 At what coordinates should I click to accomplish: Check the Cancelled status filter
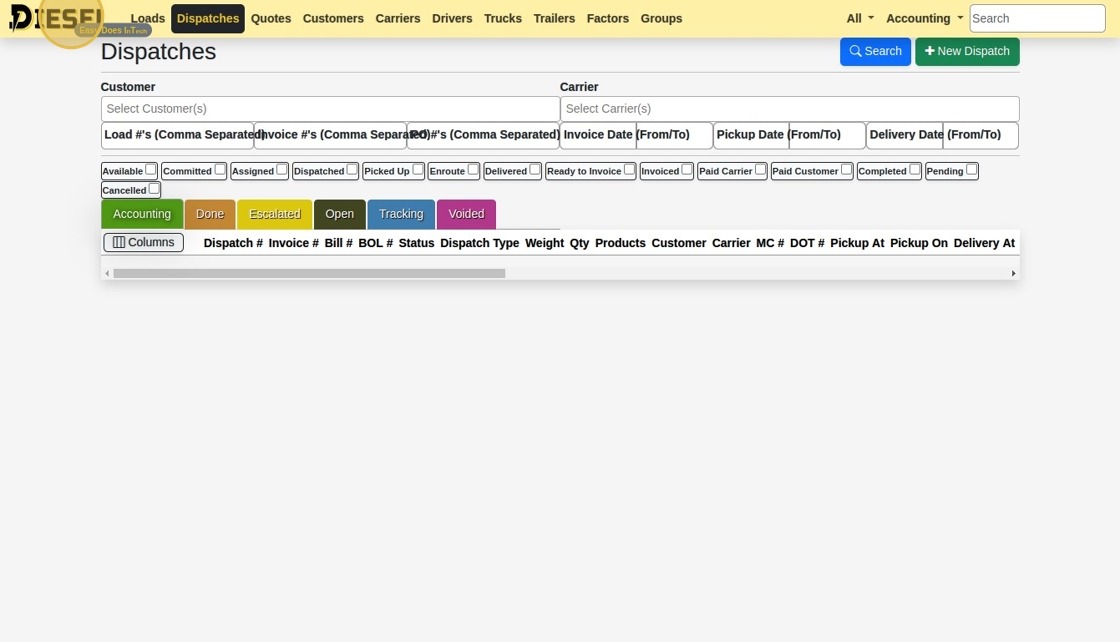point(154,189)
